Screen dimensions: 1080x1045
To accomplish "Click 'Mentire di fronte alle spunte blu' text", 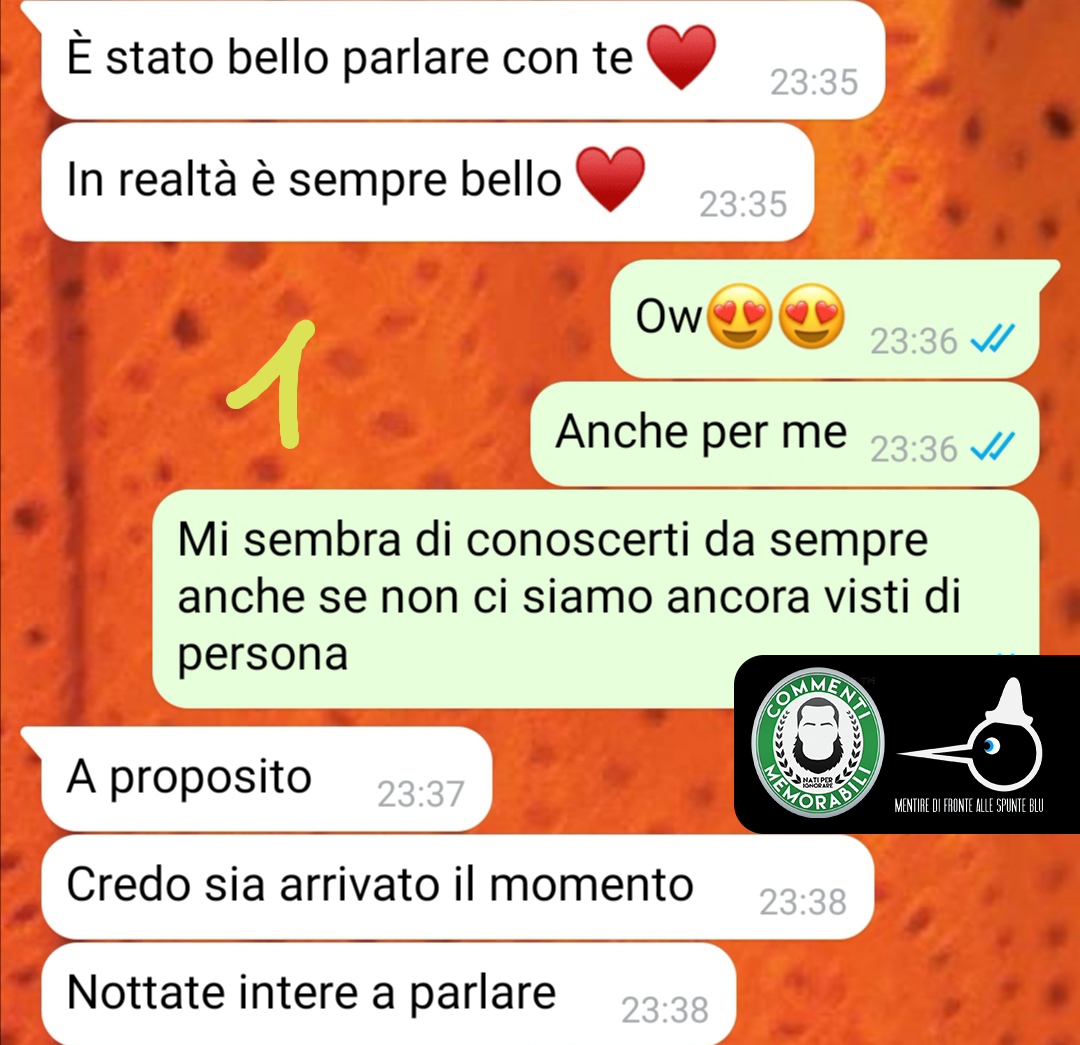I will point(968,805).
